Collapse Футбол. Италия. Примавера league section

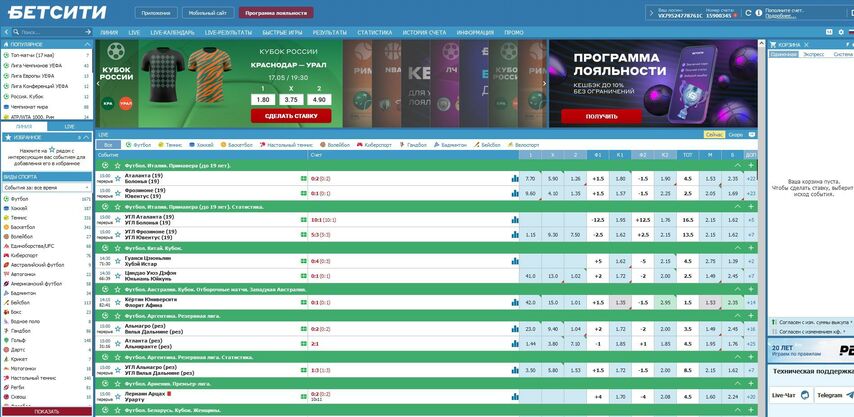click(x=738, y=165)
